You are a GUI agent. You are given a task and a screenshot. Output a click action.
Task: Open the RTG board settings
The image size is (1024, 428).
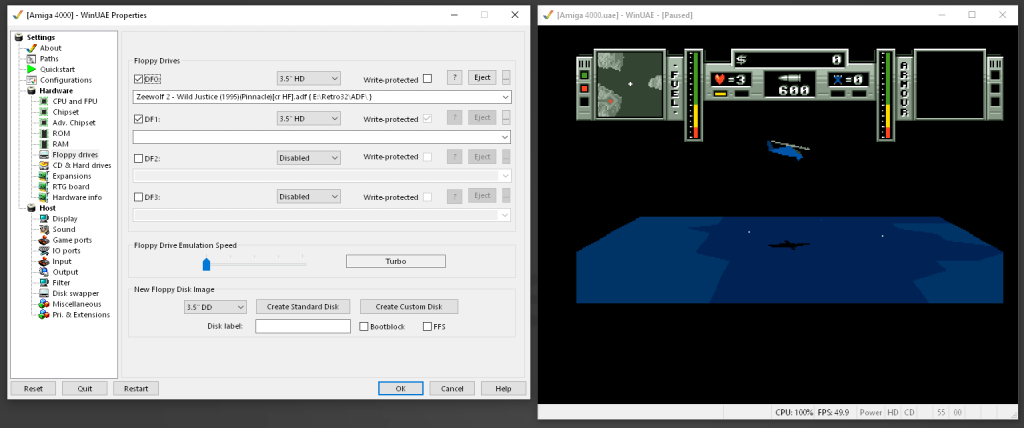tap(71, 187)
